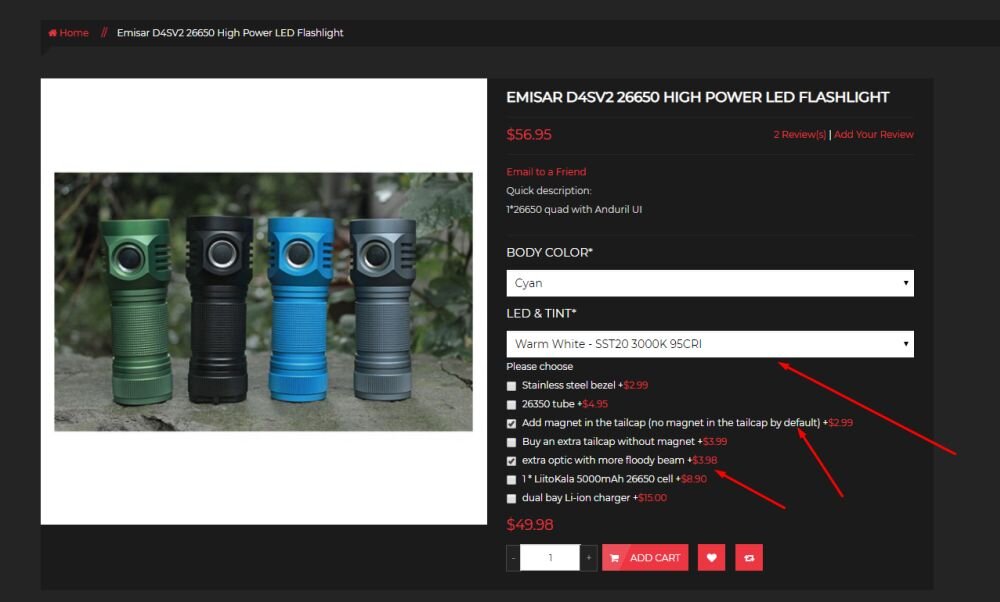Click the Add Your Review link
This screenshot has height=602, width=1000.
[x=874, y=135]
